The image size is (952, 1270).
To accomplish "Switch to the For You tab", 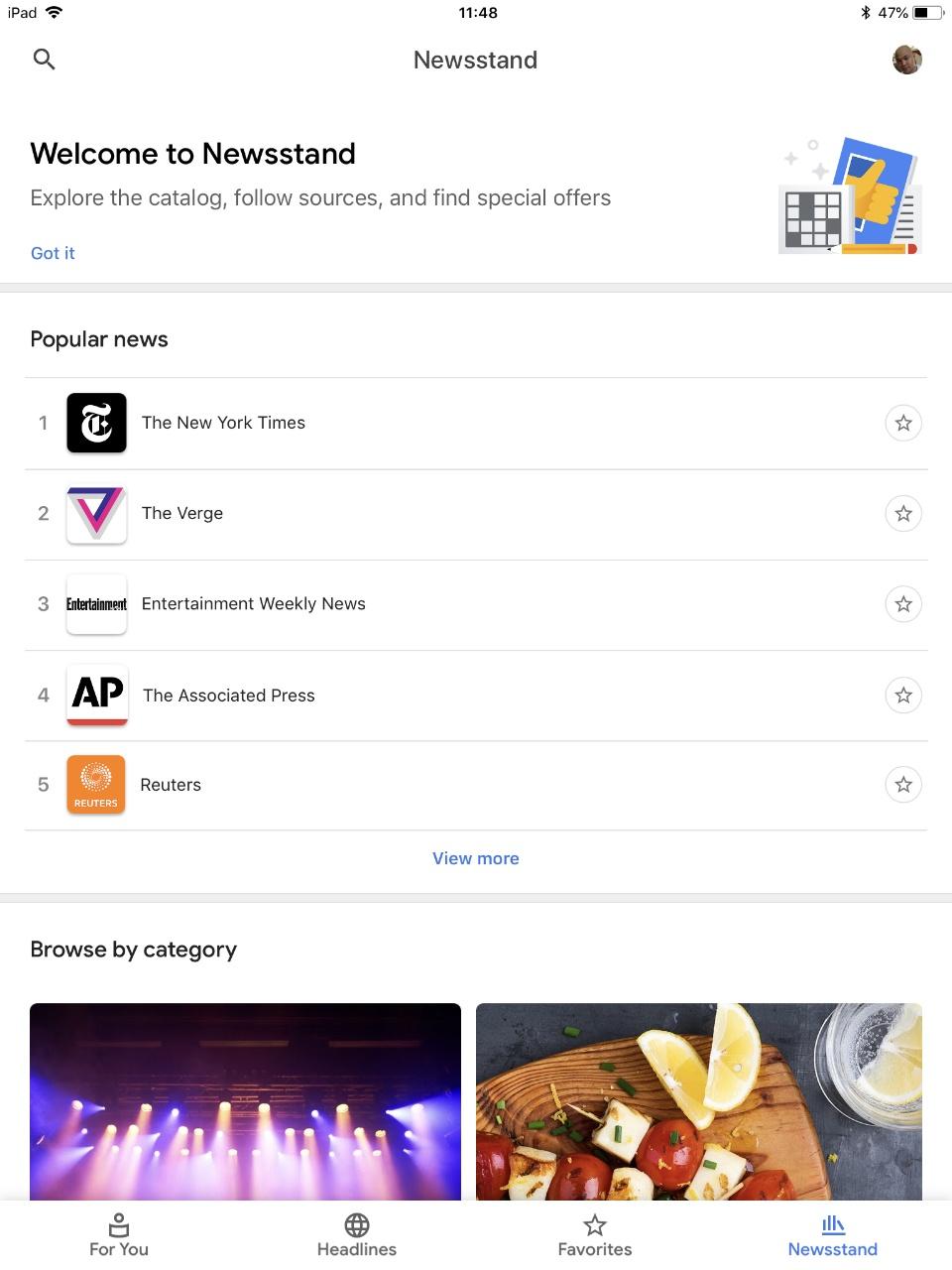I will [119, 1235].
